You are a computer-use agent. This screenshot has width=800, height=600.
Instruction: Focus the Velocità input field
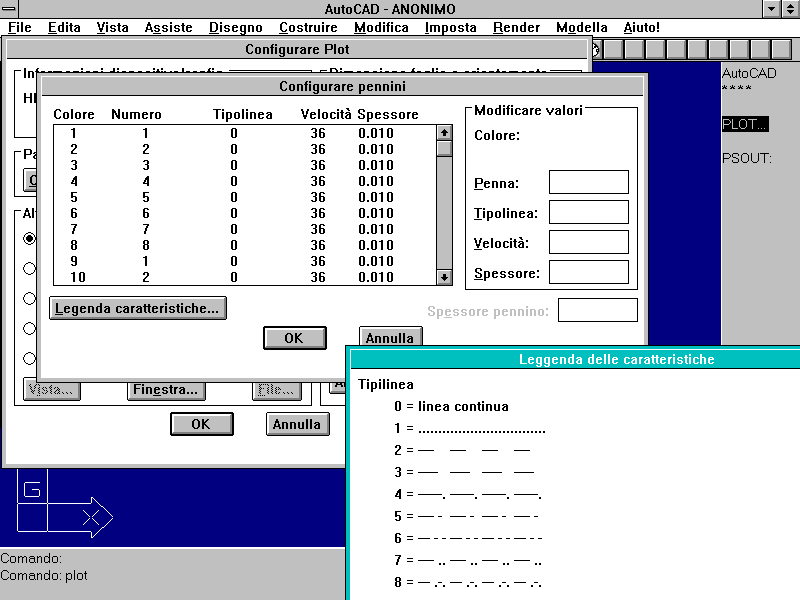pos(589,242)
